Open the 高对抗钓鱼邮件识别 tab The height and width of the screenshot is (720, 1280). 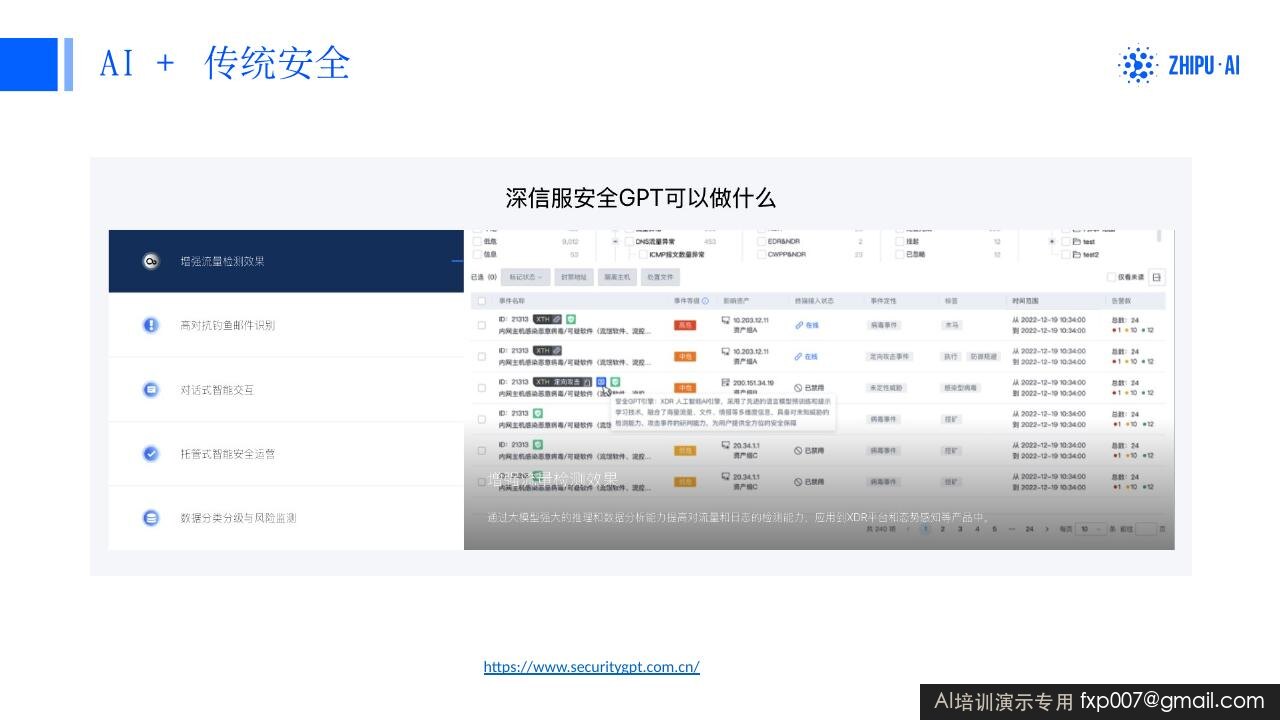(x=286, y=325)
